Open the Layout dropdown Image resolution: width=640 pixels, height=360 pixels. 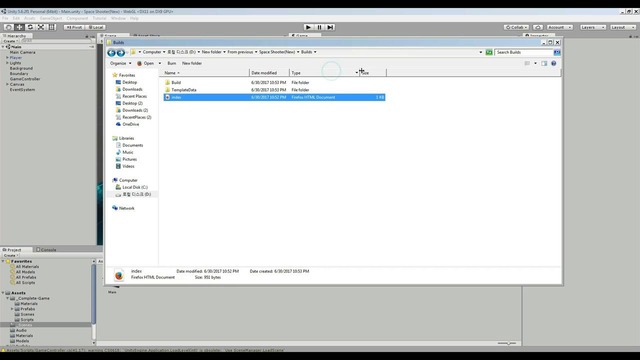pyautogui.click(x=623, y=27)
